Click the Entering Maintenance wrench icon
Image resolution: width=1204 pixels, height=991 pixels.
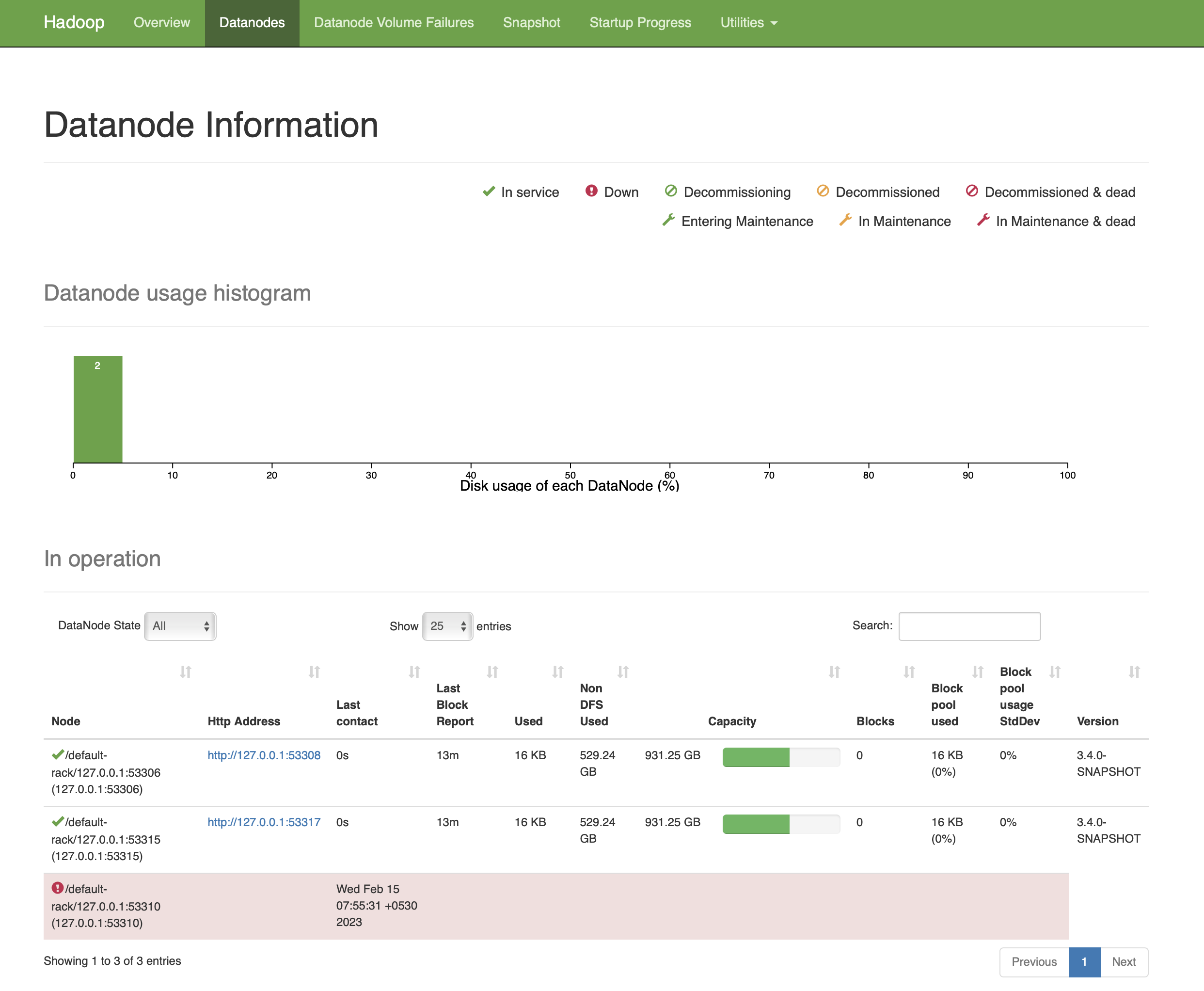coord(668,220)
